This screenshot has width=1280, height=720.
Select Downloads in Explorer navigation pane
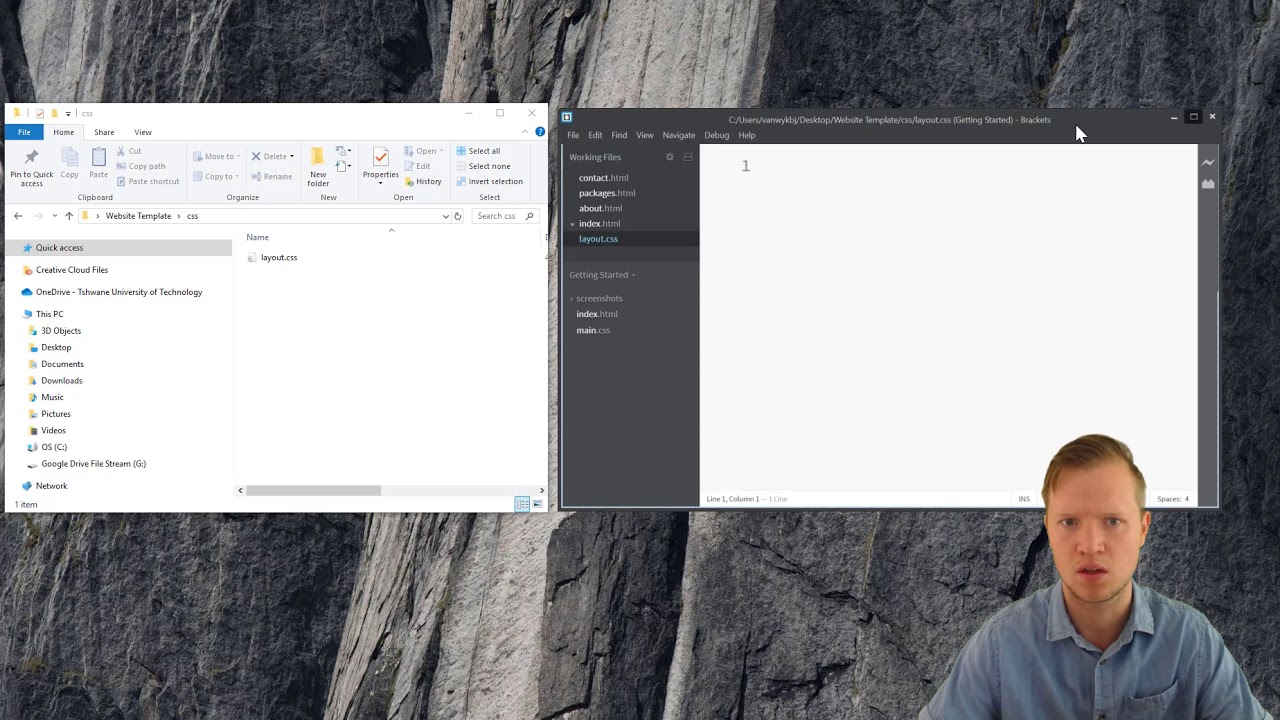coord(62,381)
